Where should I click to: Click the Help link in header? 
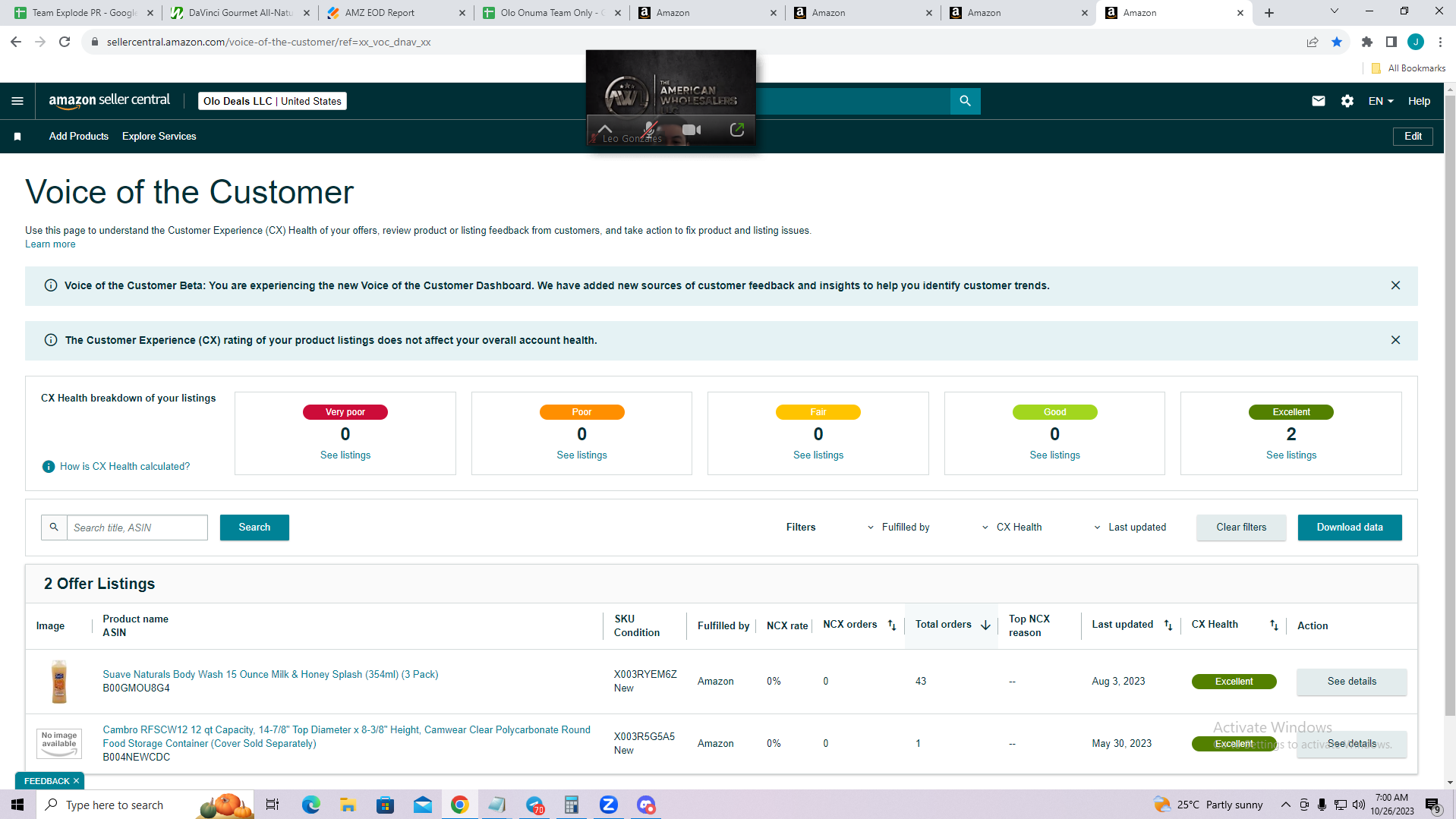pyautogui.click(x=1419, y=101)
